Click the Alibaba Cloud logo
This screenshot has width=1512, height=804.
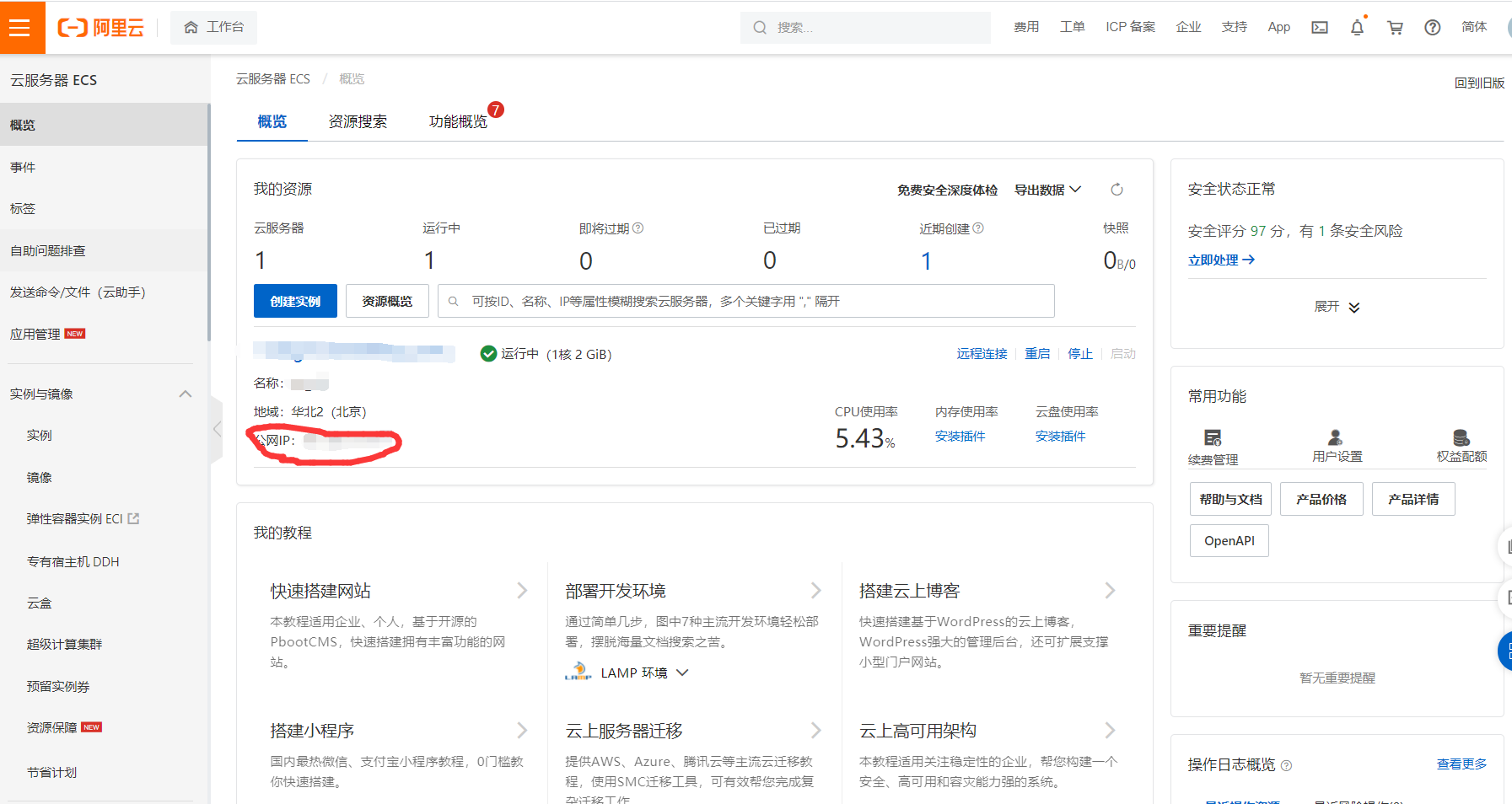click(100, 28)
